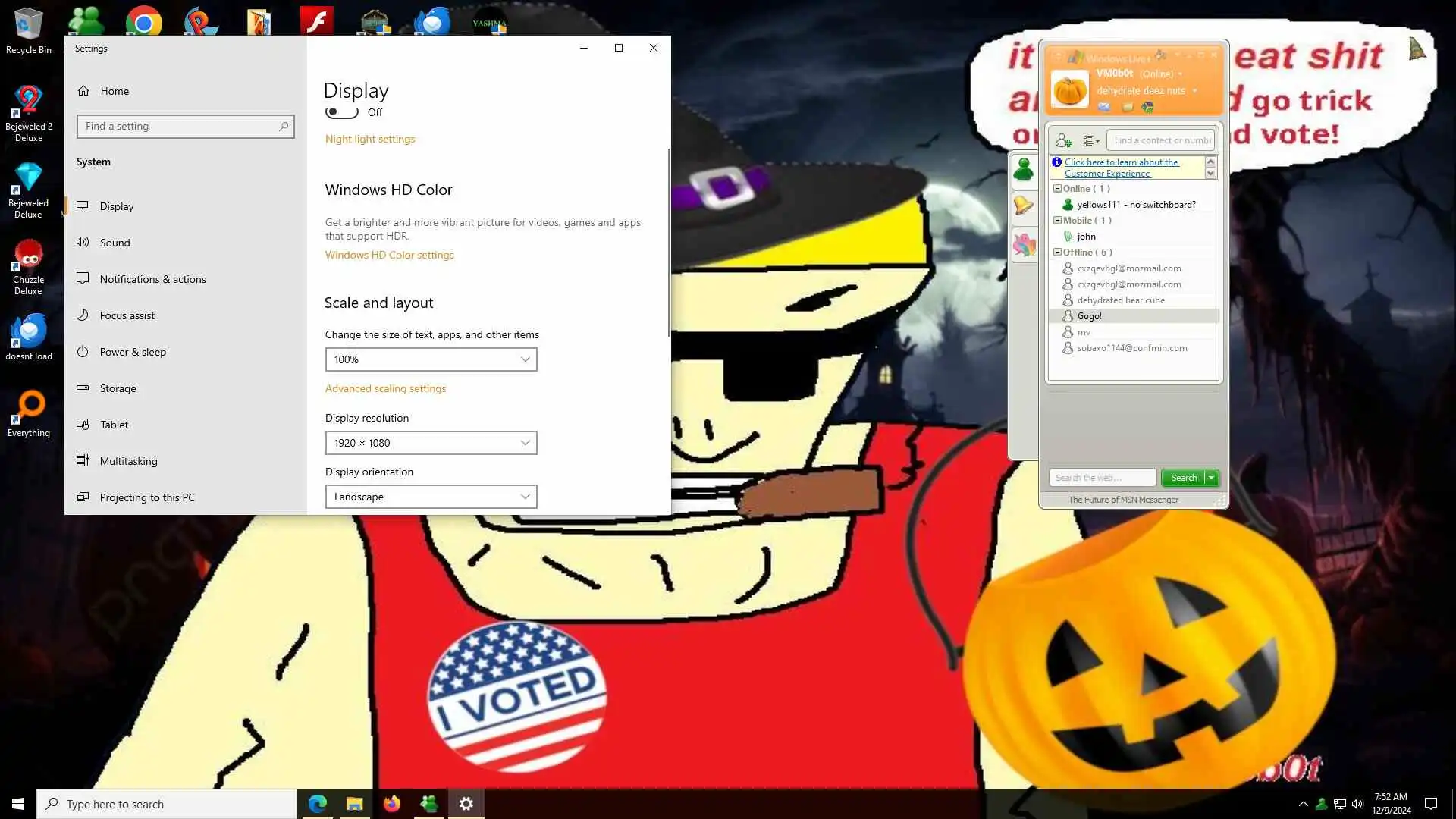Open the yellow bell alerts tab
The image size is (1456, 819).
(x=1024, y=206)
